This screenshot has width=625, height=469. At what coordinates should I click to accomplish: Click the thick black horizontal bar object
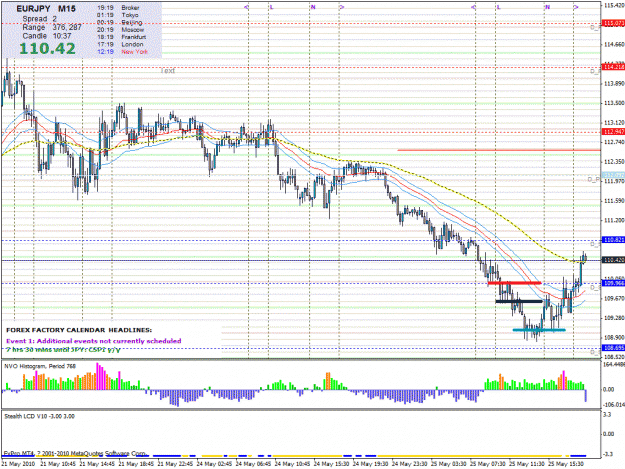click(x=519, y=301)
